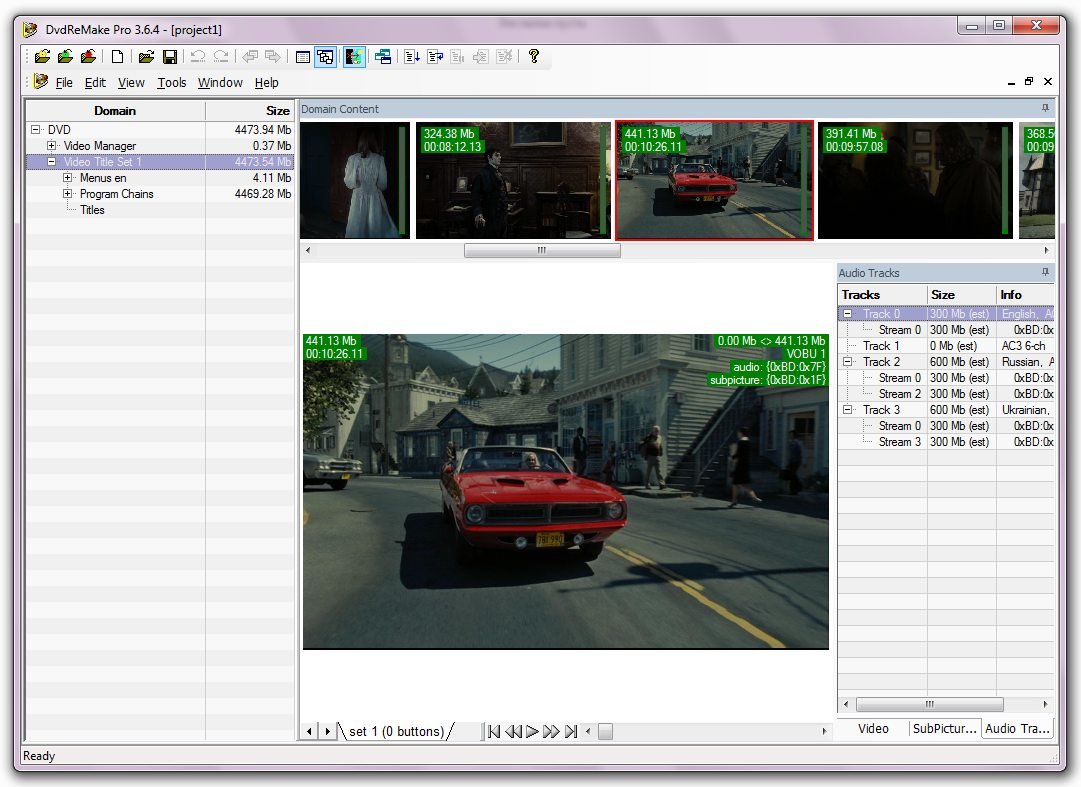Select the 391.41 Mb dark thumbnail
1081x787 pixels.
pyautogui.click(x=915, y=181)
